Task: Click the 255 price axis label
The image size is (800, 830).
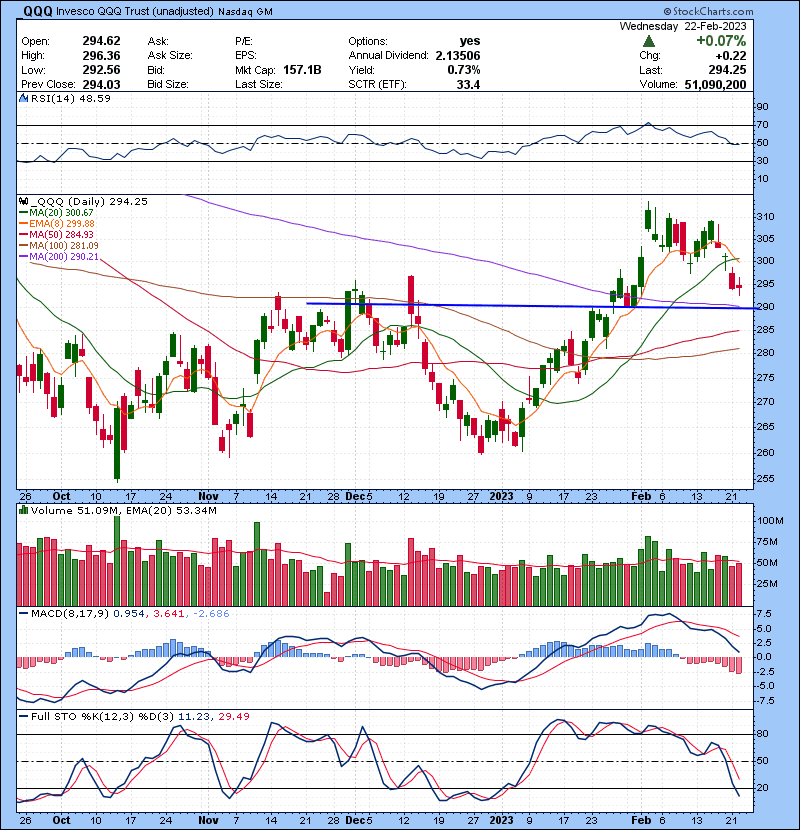Action: click(766, 478)
